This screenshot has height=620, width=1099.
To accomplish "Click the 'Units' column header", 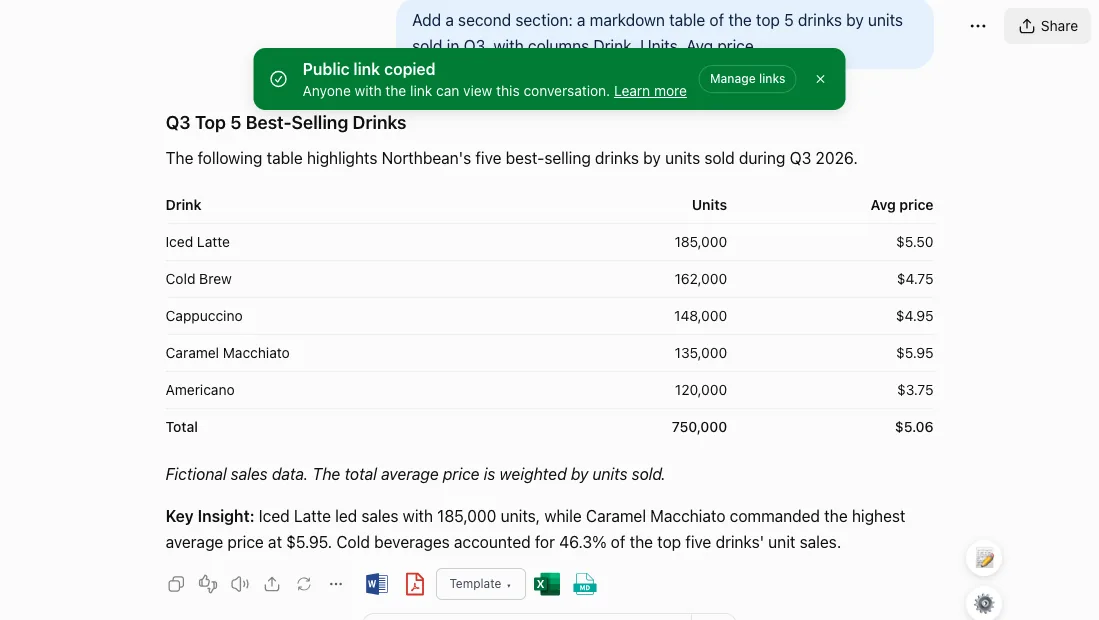I will (709, 205).
